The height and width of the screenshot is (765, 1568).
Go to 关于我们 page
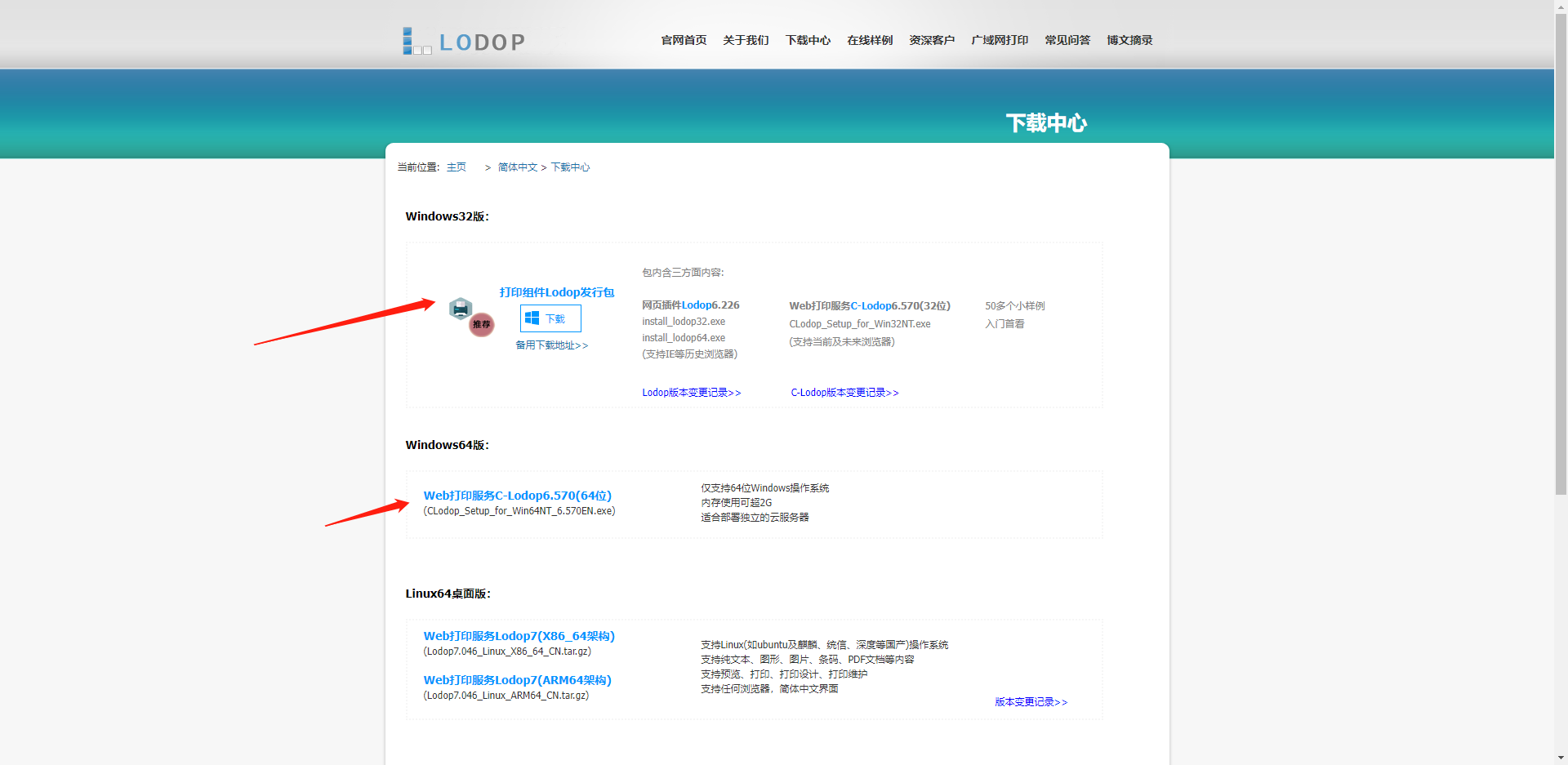(746, 40)
